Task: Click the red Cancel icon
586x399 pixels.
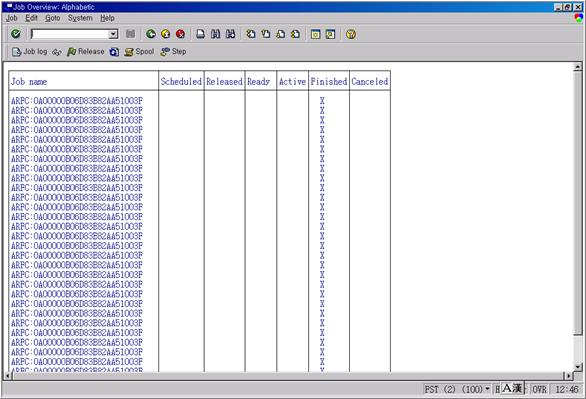Action: click(181, 34)
